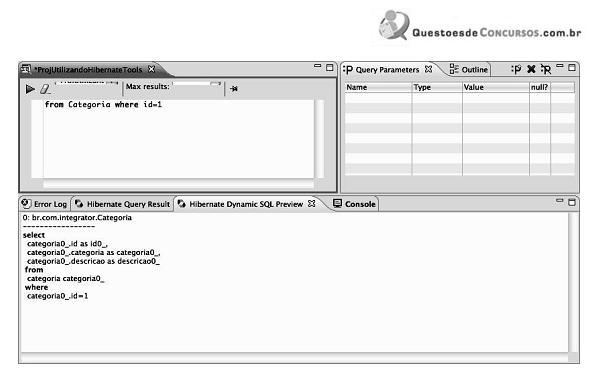Image resolution: width=592 pixels, height=369 pixels.
Task: Click the 'from' keyword in SQL preview
Action: [x=34, y=270]
